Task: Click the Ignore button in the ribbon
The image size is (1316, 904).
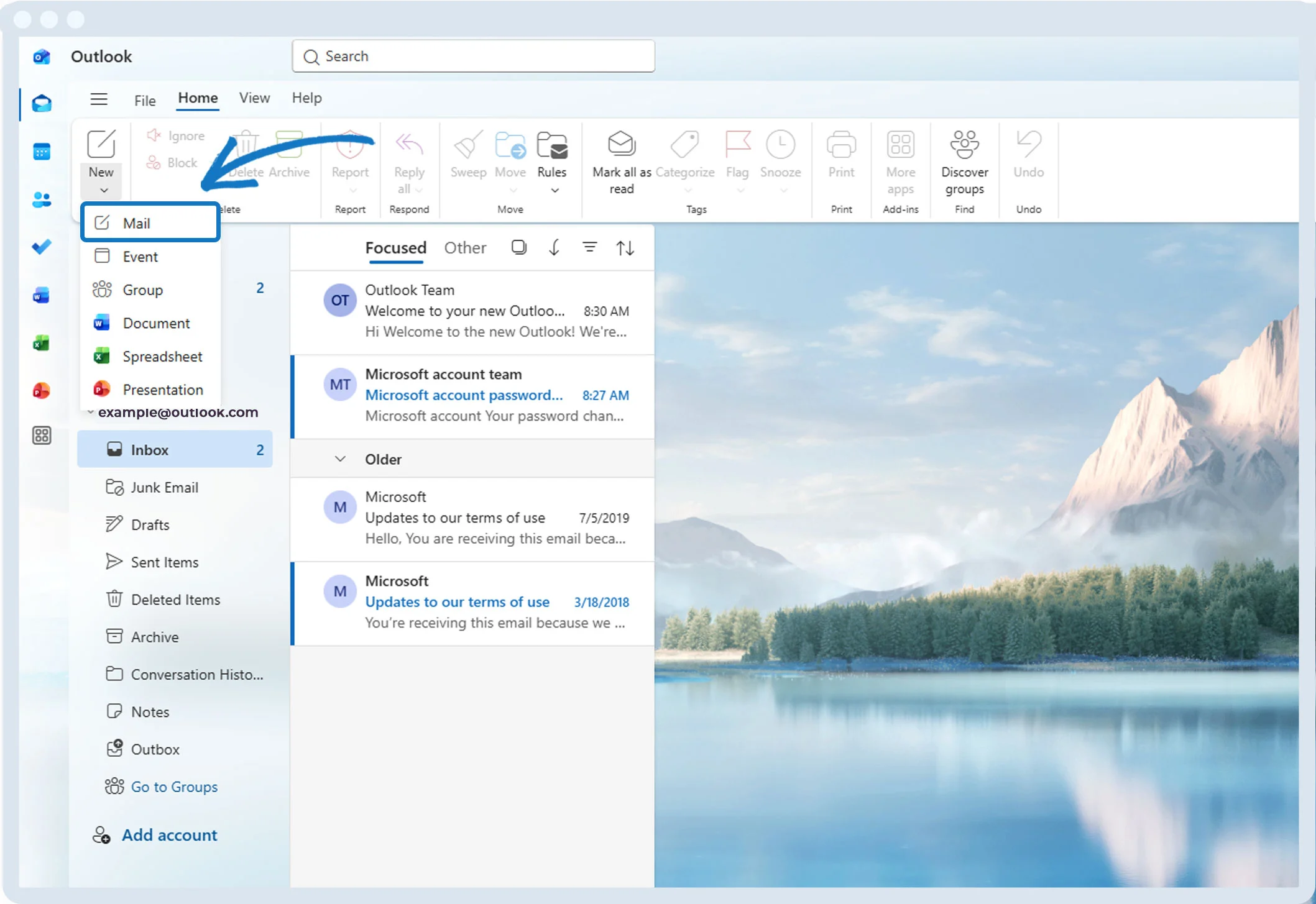Action: click(x=176, y=135)
